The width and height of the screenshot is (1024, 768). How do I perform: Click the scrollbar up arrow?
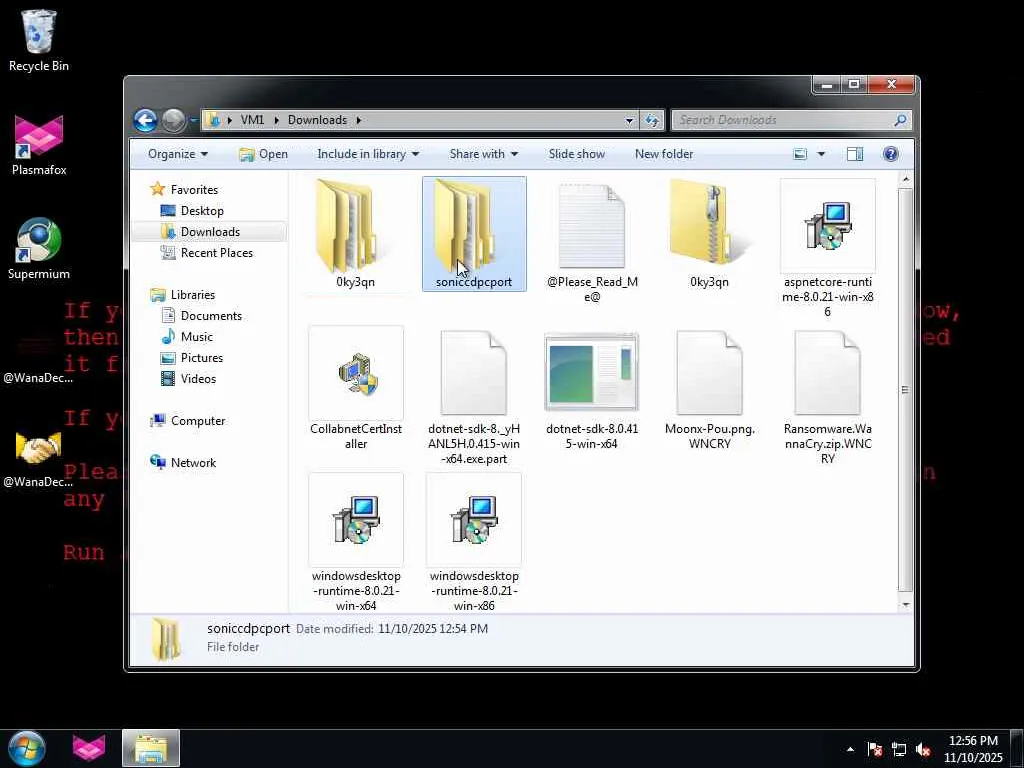tap(905, 179)
